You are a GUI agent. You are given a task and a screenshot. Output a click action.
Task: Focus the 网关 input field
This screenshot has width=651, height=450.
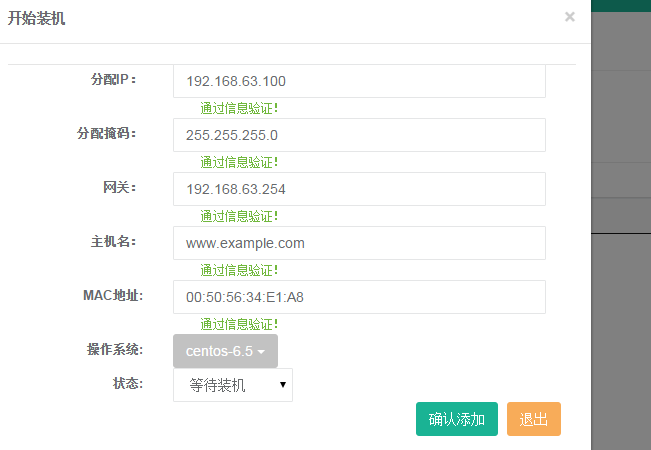[x=359, y=189]
